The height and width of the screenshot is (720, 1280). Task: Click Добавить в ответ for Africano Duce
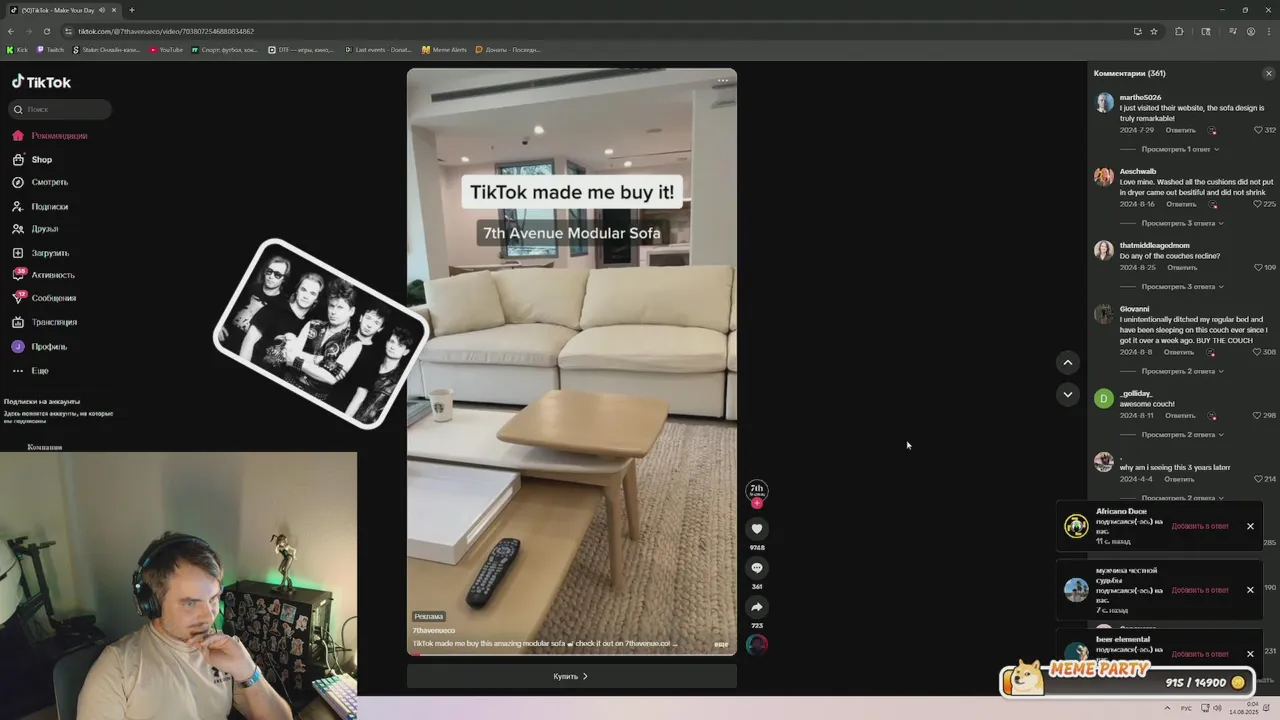coord(1200,526)
